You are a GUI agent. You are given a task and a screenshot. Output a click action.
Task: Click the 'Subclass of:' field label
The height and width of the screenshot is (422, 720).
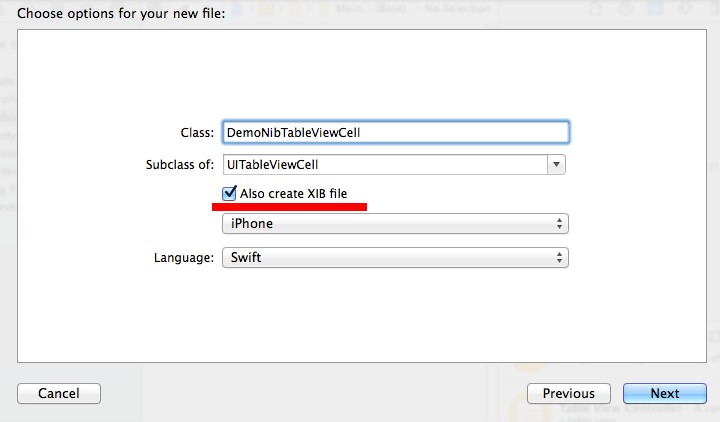(x=180, y=164)
